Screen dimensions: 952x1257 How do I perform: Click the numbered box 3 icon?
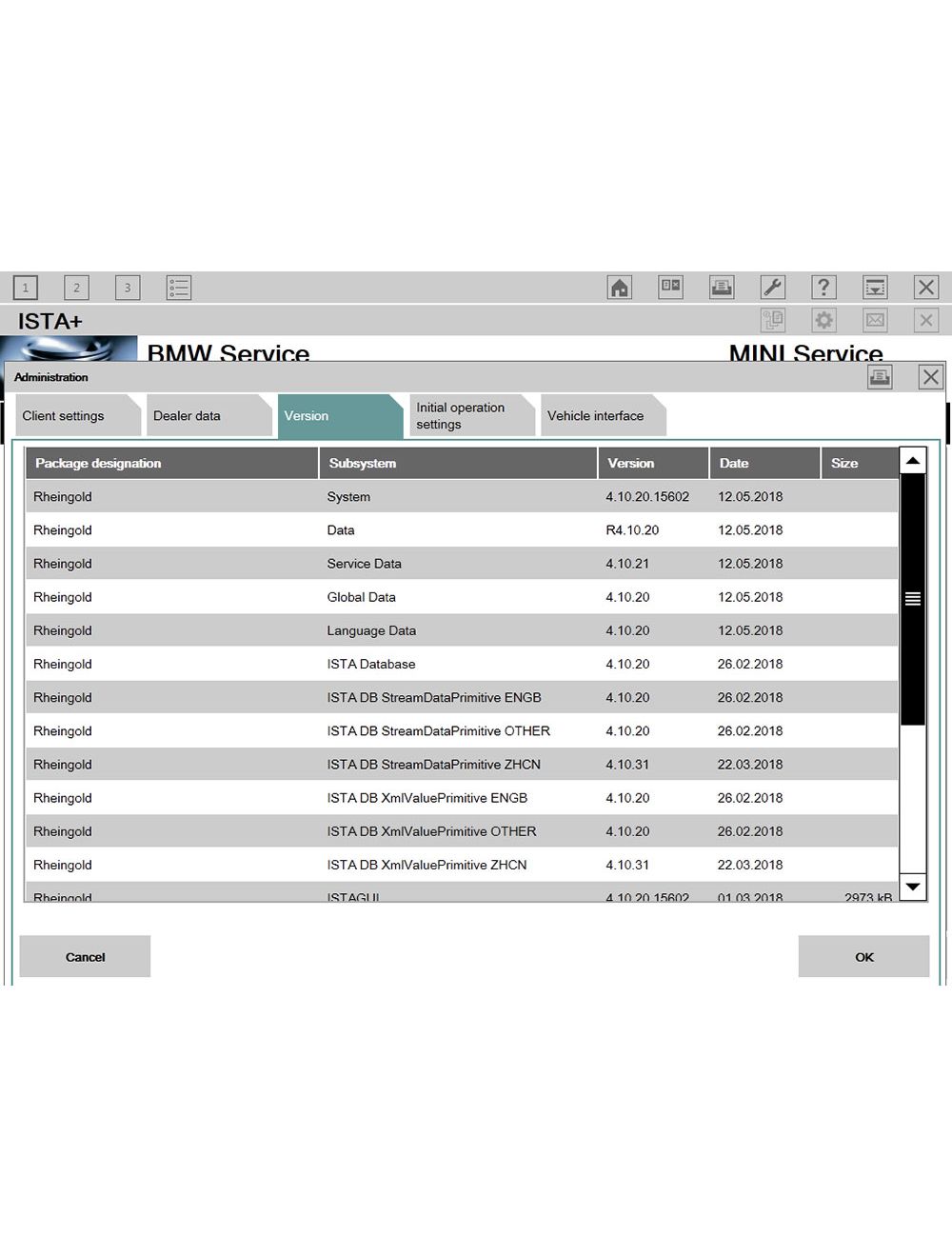pos(128,288)
